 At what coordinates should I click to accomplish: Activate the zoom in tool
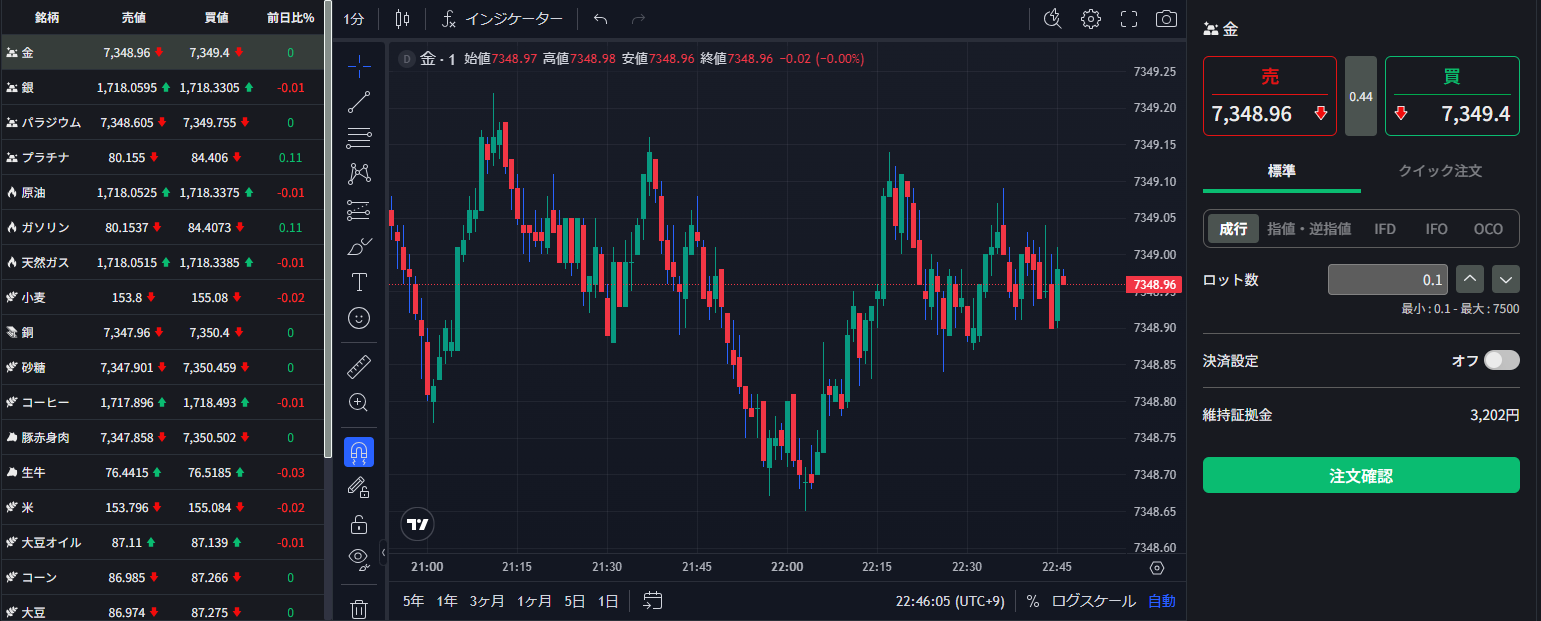359,403
